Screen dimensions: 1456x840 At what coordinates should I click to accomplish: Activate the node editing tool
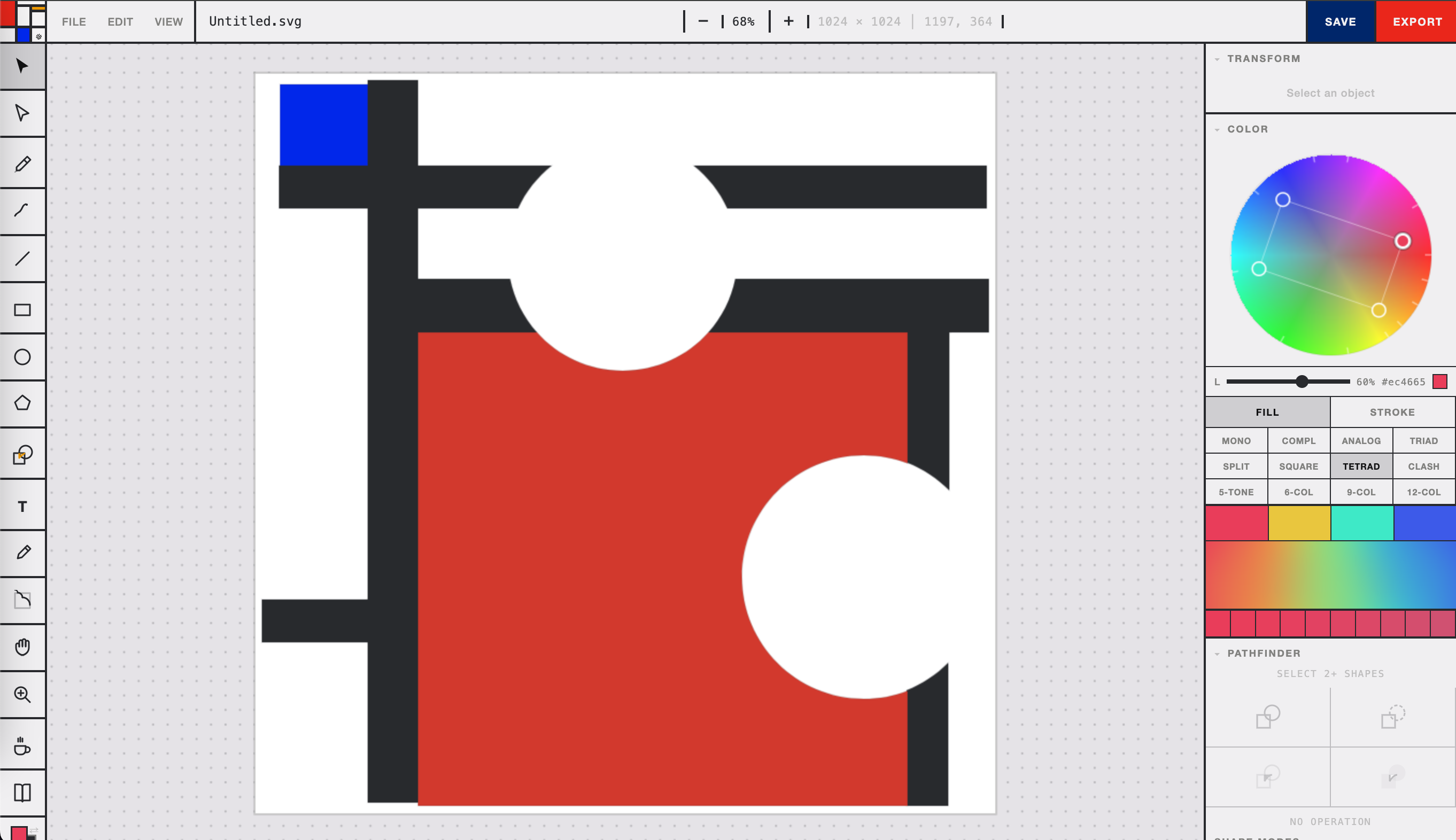pyautogui.click(x=22, y=114)
